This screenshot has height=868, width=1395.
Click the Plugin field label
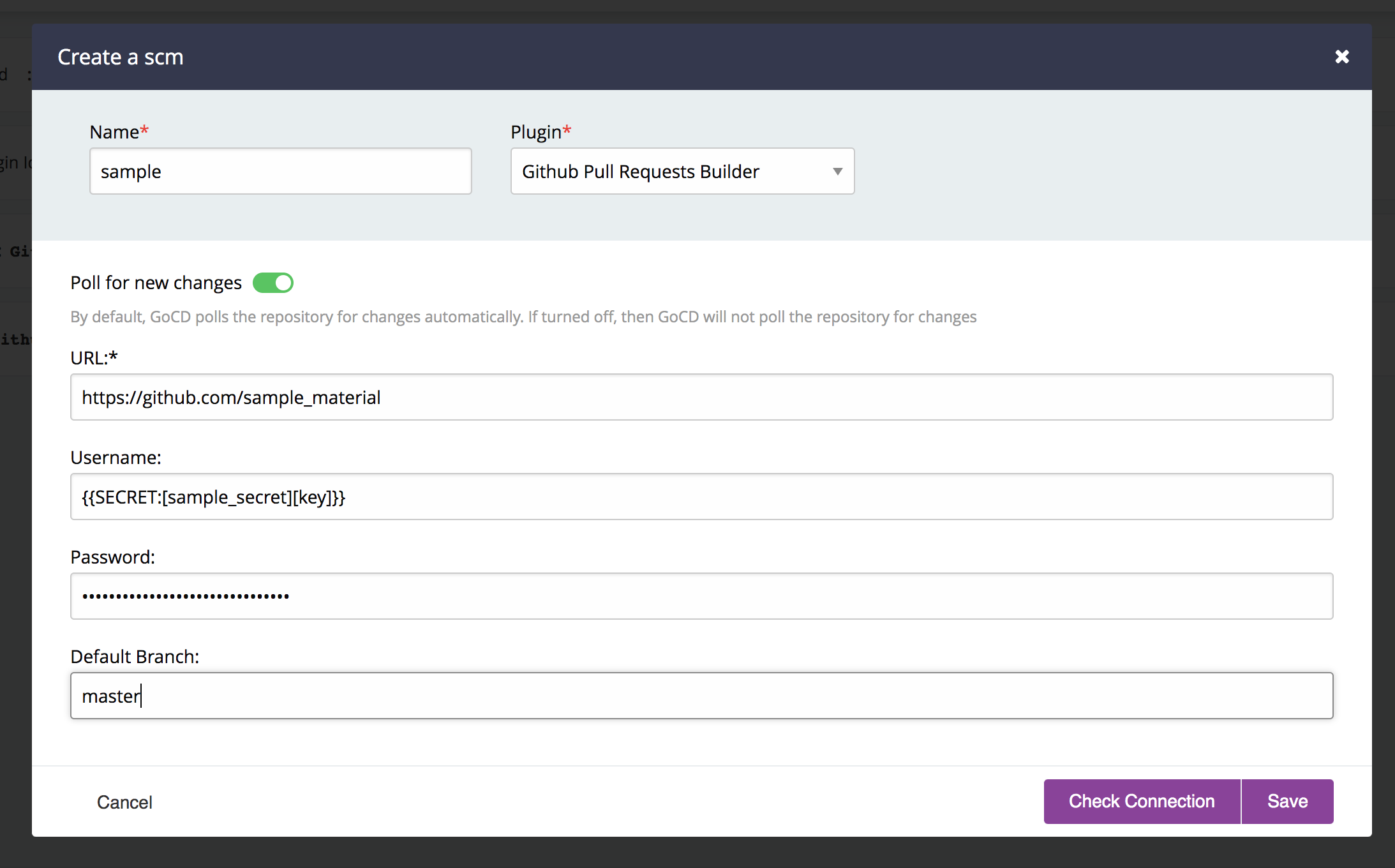click(x=541, y=132)
